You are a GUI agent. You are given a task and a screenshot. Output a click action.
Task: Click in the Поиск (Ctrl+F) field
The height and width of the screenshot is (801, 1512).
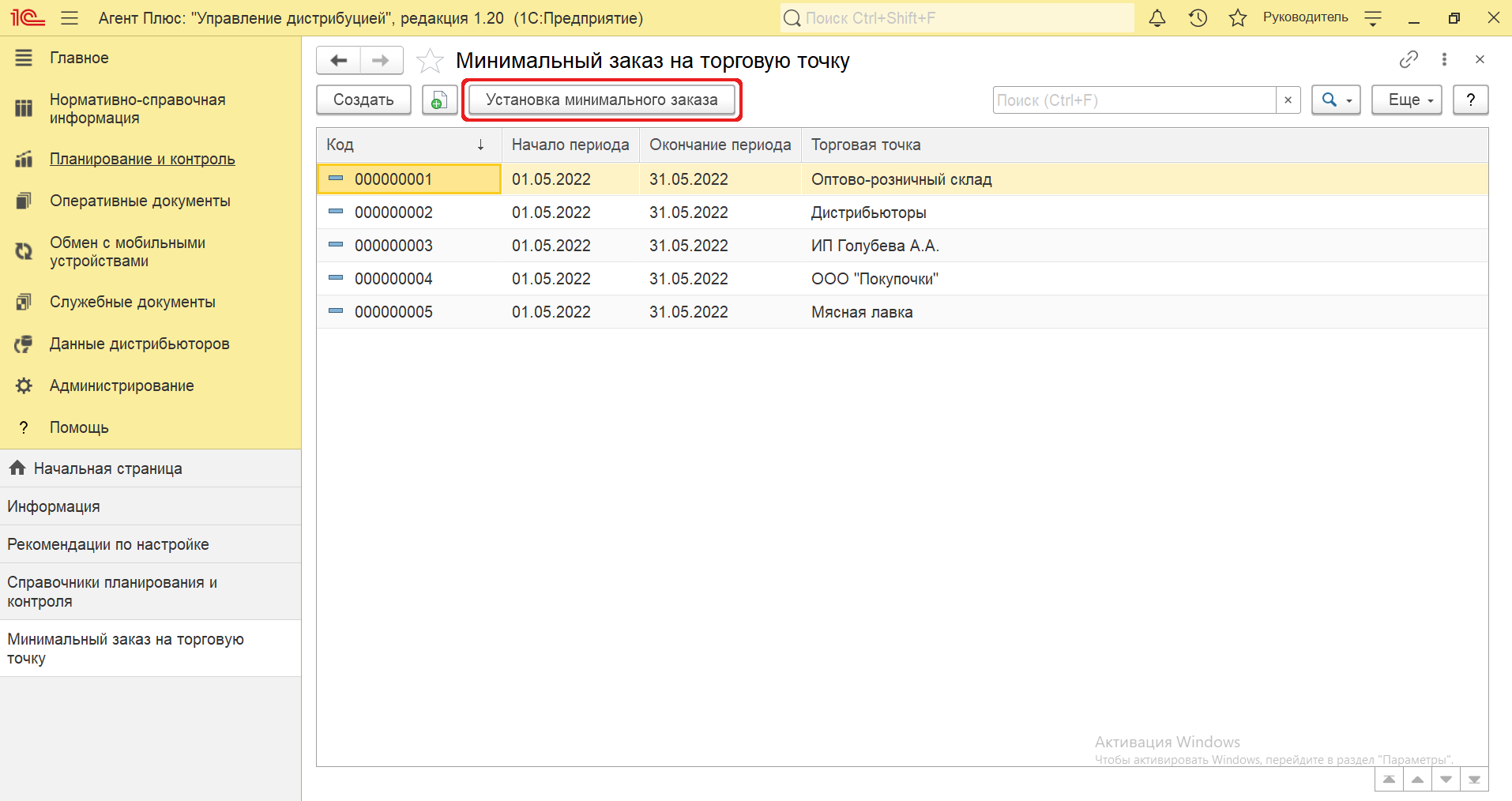1134,100
